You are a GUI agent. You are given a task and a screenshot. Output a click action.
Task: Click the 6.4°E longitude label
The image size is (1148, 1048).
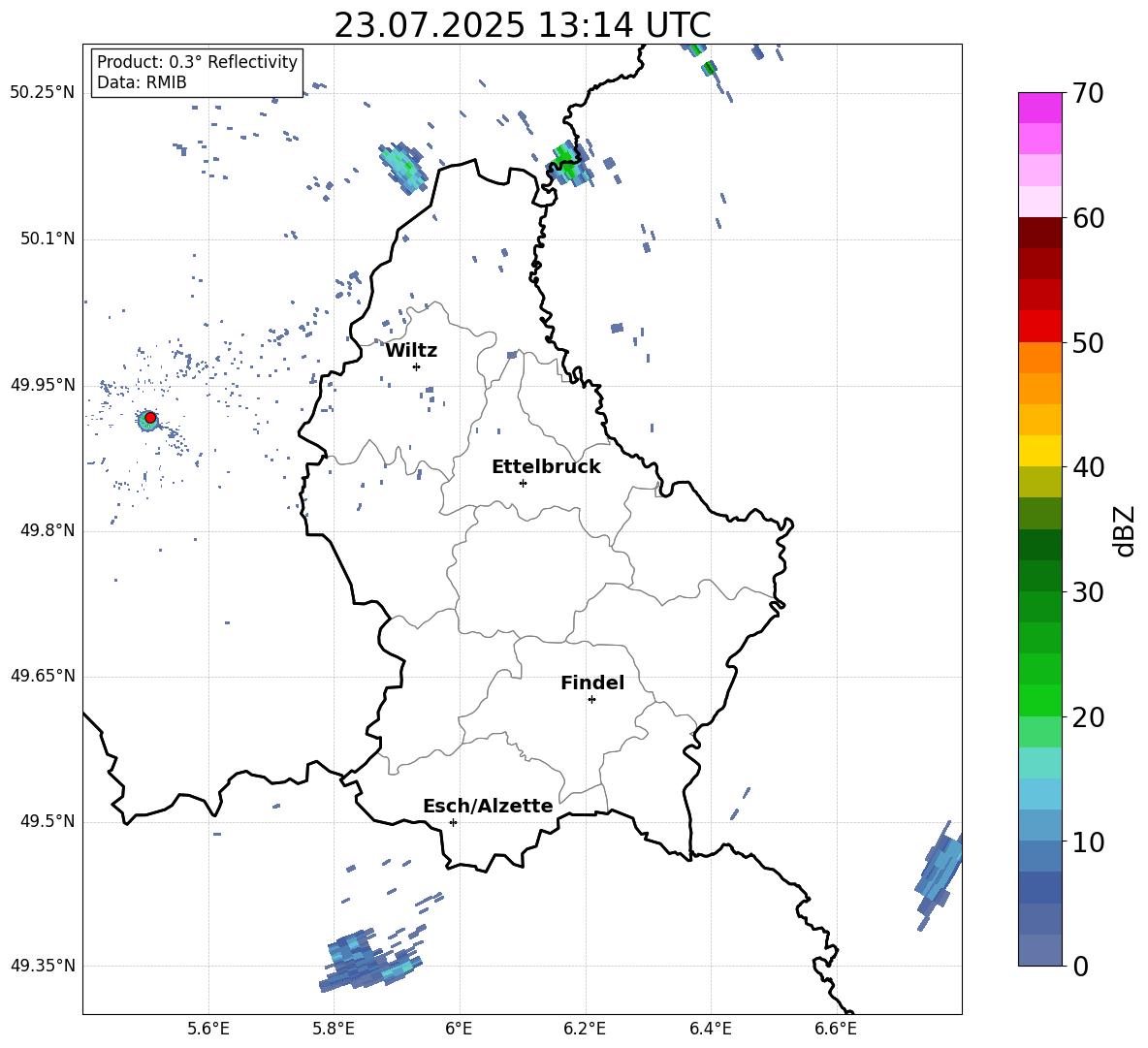[x=710, y=1029]
